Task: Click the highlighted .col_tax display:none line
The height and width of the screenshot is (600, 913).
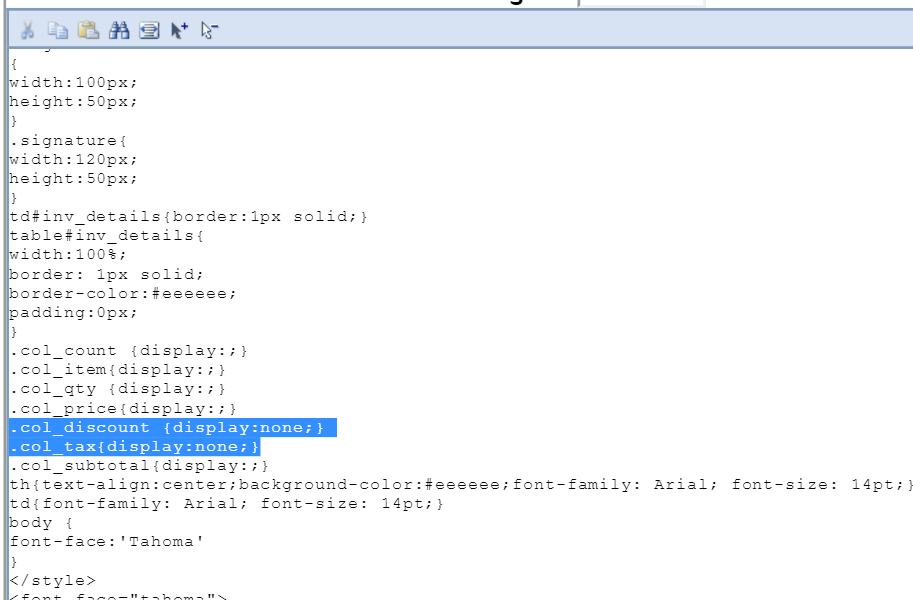Action: point(135,447)
